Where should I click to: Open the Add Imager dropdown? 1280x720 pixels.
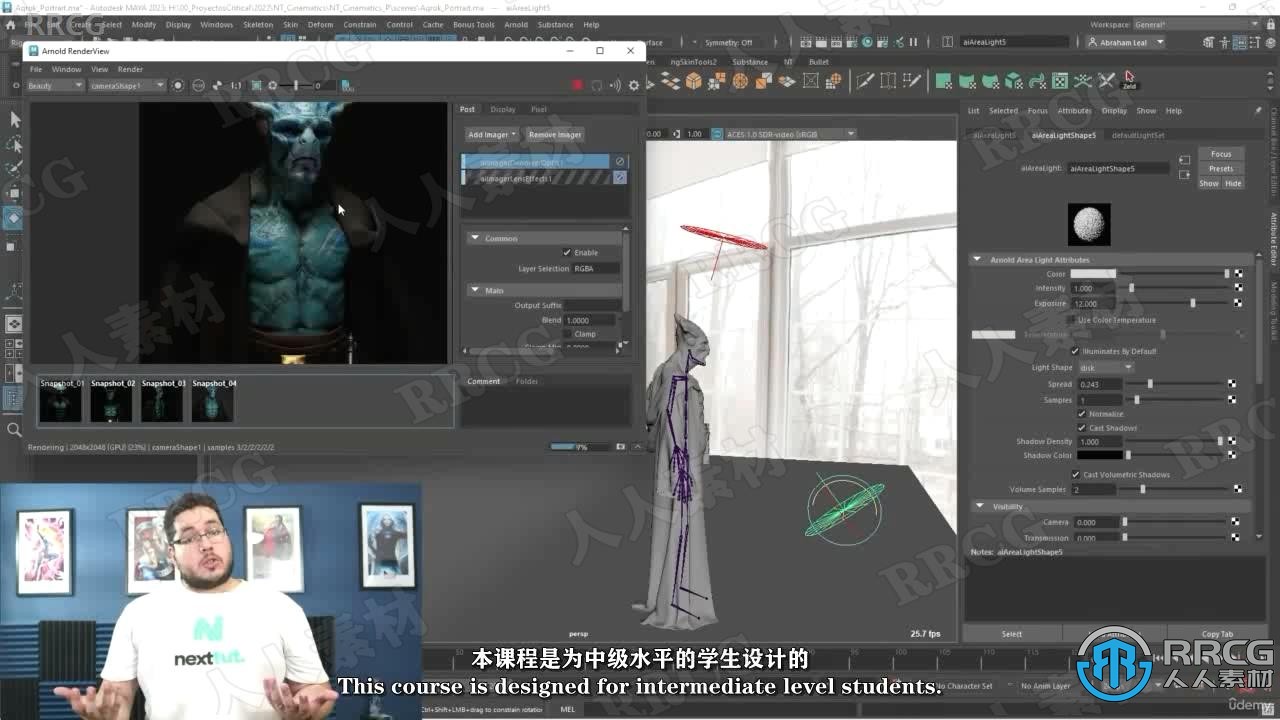[491, 135]
